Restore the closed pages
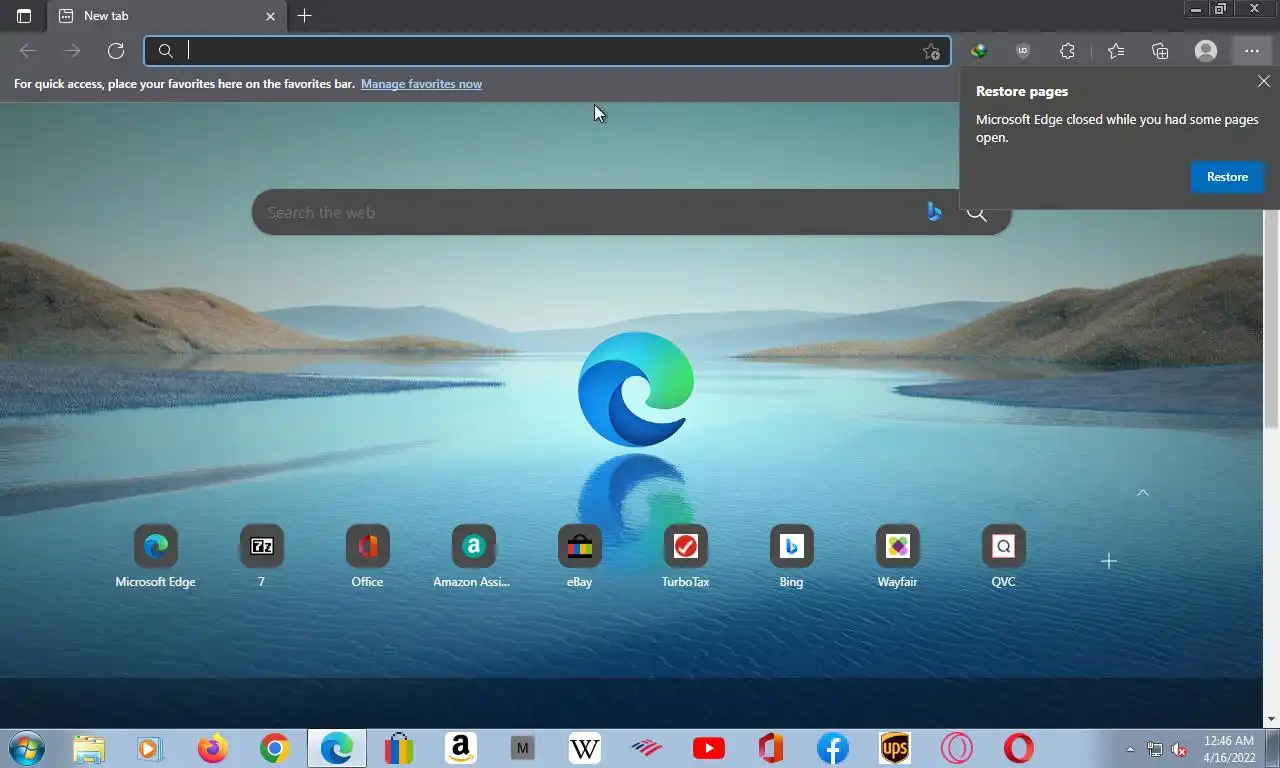Screen dimensions: 1280x768 pyautogui.click(x=1227, y=177)
